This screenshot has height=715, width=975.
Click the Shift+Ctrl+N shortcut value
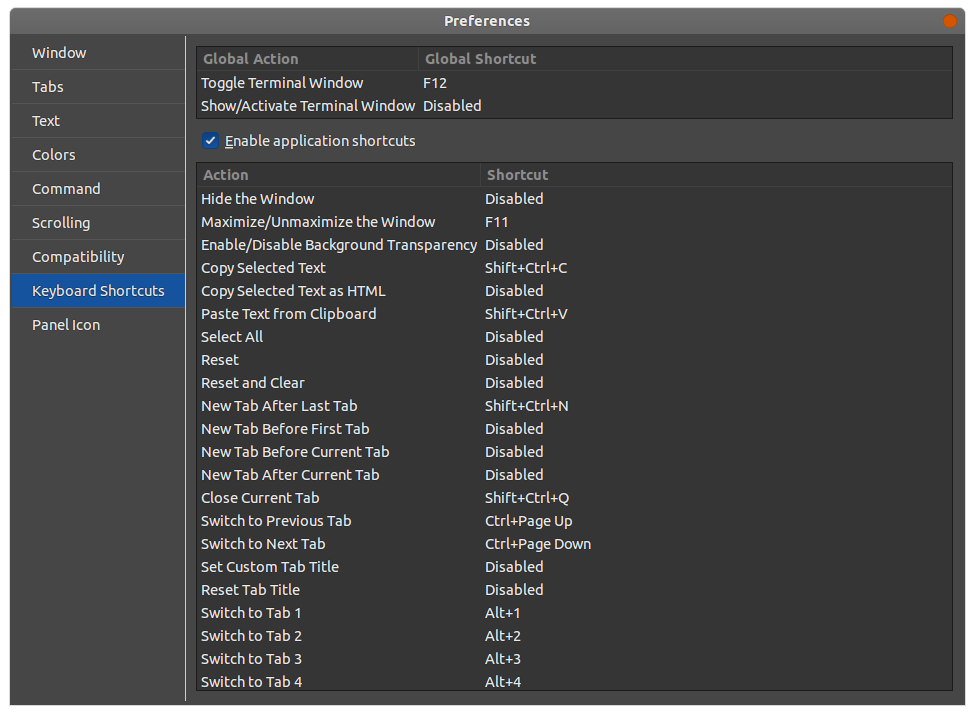coord(527,406)
